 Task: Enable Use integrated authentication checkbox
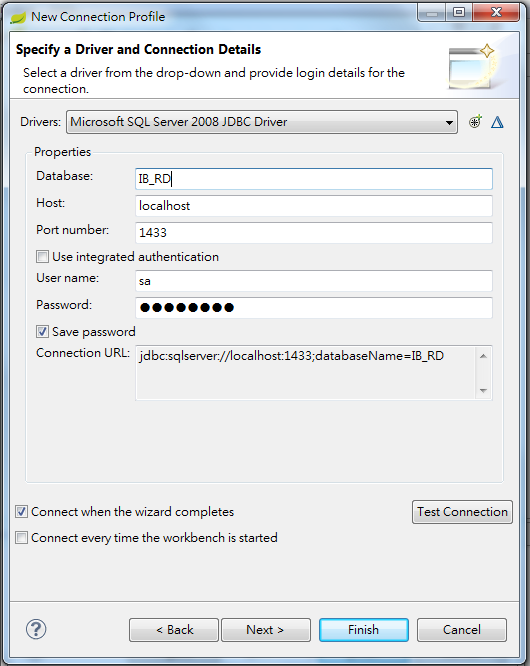[x=42, y=257]
